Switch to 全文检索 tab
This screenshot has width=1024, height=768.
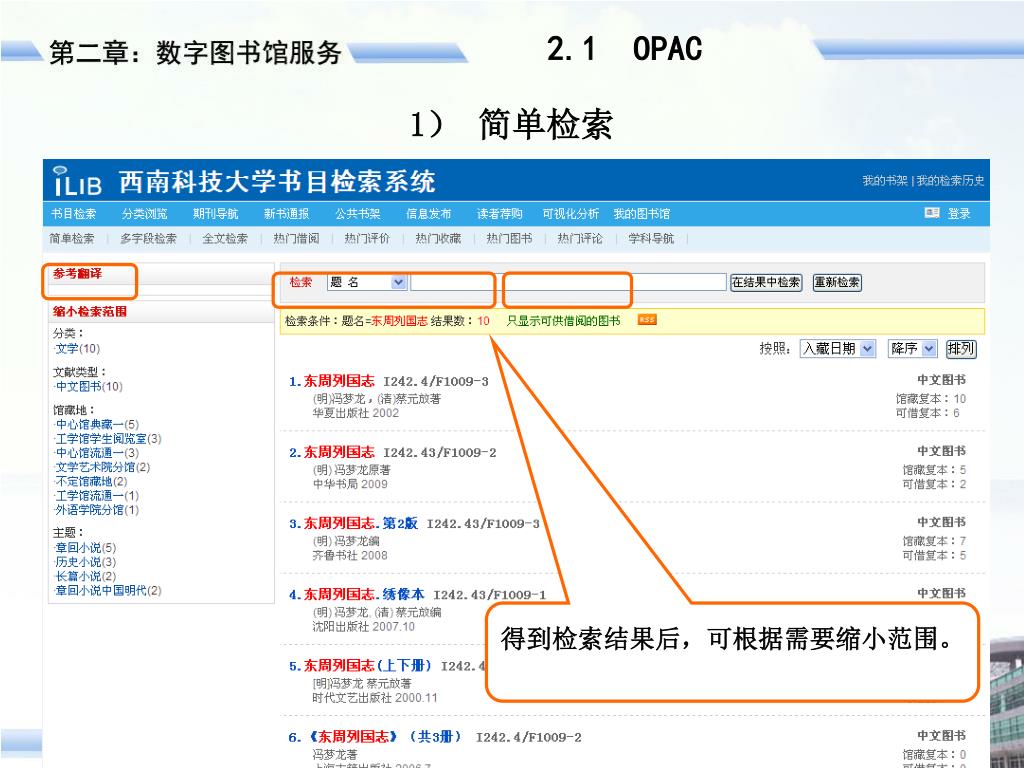click(225, 238)
